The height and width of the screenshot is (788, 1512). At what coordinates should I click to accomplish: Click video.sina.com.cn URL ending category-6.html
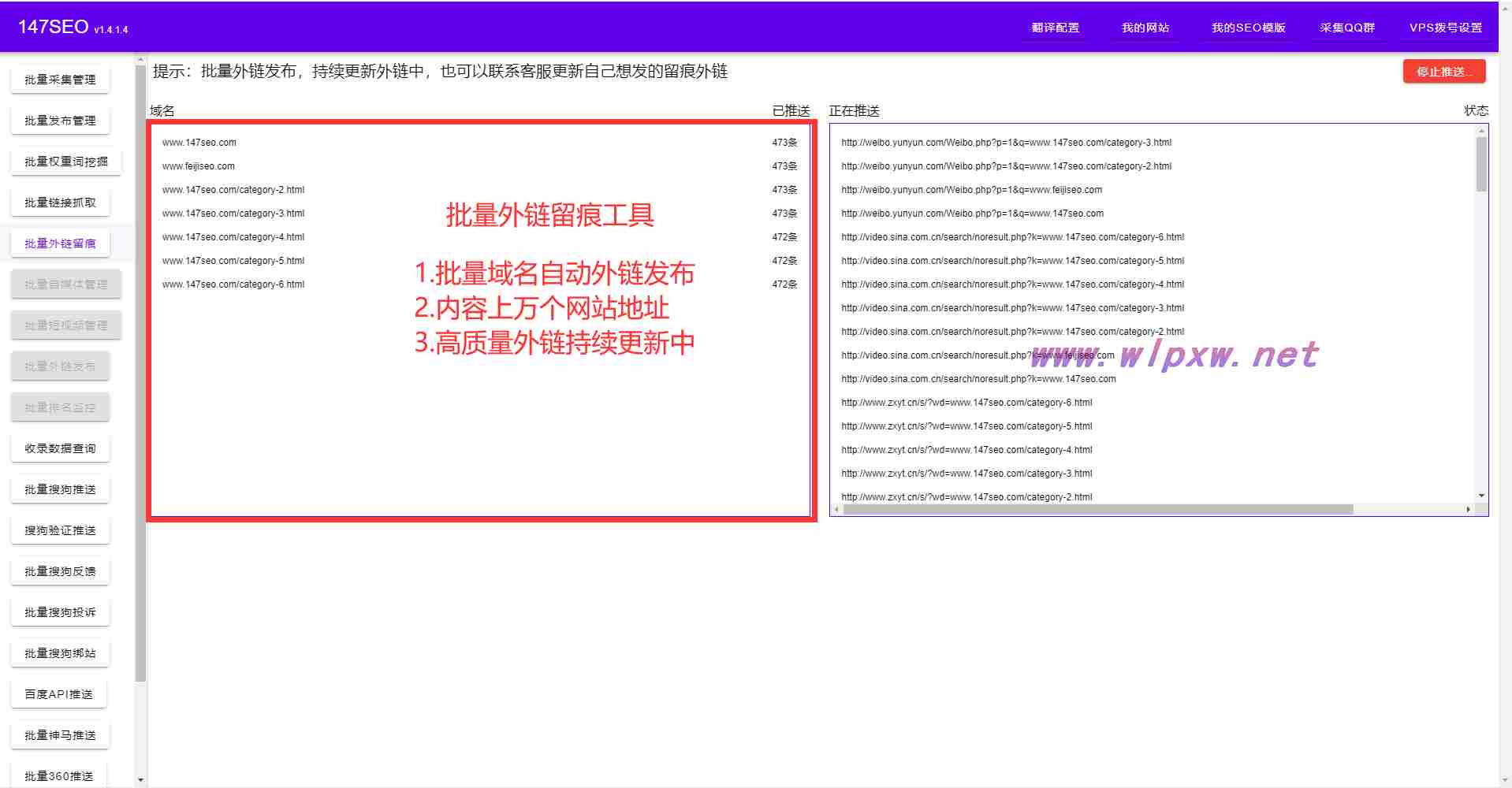coord(1012,237)
